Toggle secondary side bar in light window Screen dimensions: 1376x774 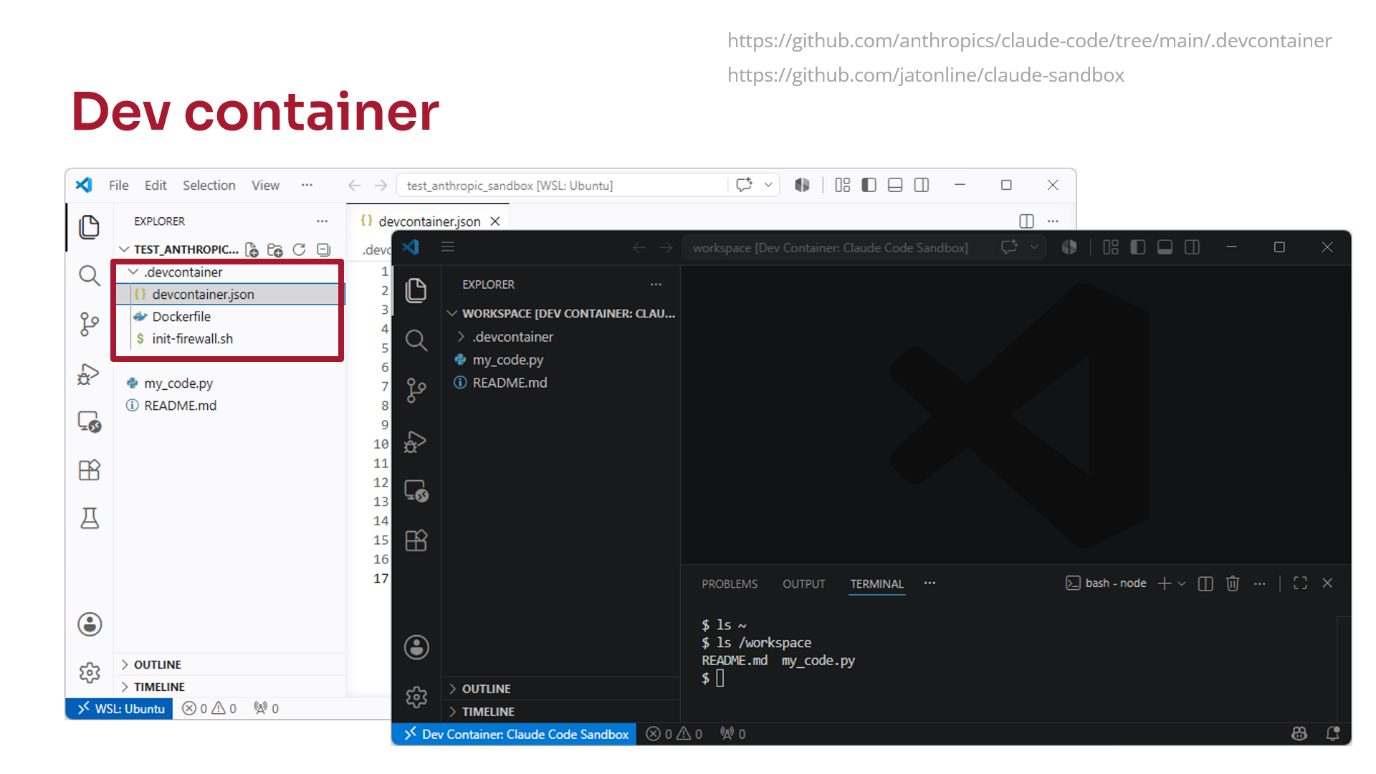click(922, 185)
